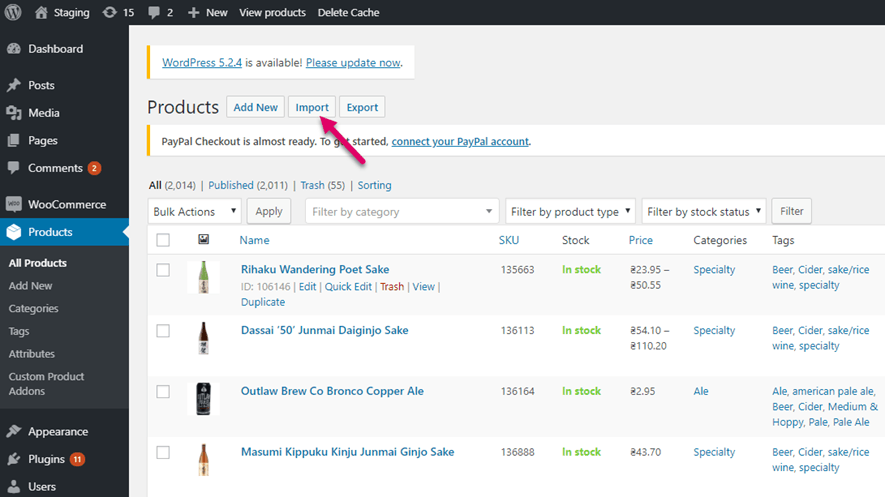Click the Pages icon in sidebar
The width and height of the screenshot is (885, 497).
pyautogui.click(x=14, y=140)
